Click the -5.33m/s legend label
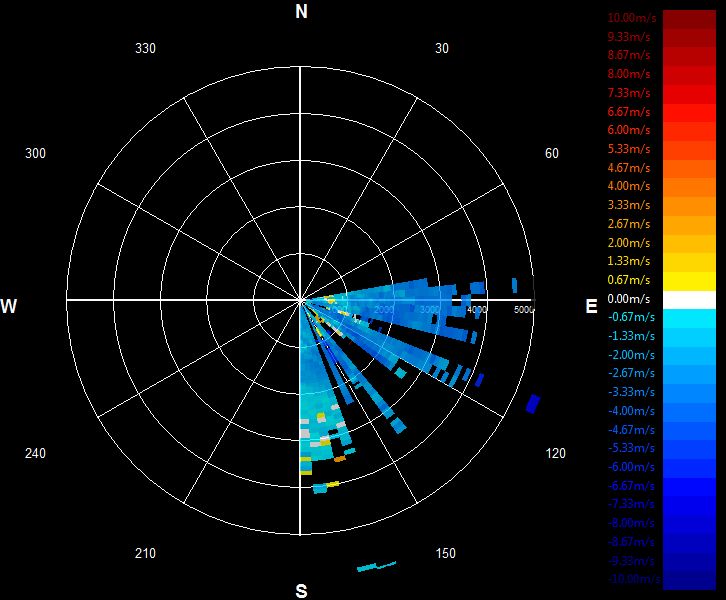 pyautogui.click(x=632, y=448)
